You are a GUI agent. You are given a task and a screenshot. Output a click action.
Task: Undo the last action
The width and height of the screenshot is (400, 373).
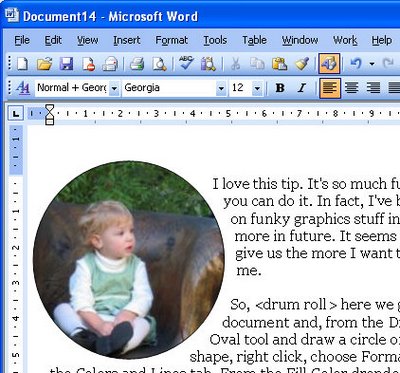[x=355, y=63]
